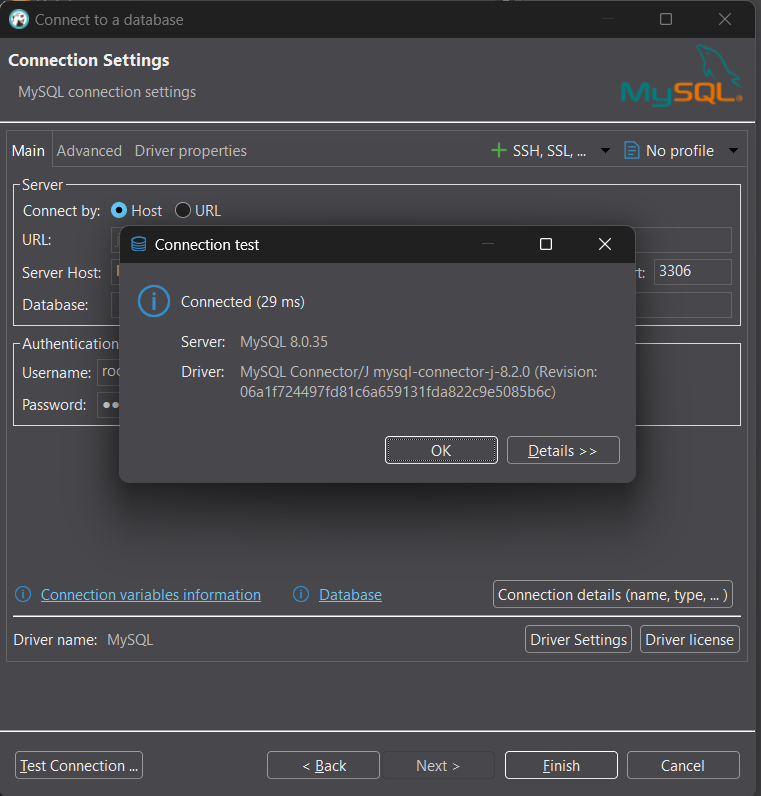Click the Password input field

(108, 405)
